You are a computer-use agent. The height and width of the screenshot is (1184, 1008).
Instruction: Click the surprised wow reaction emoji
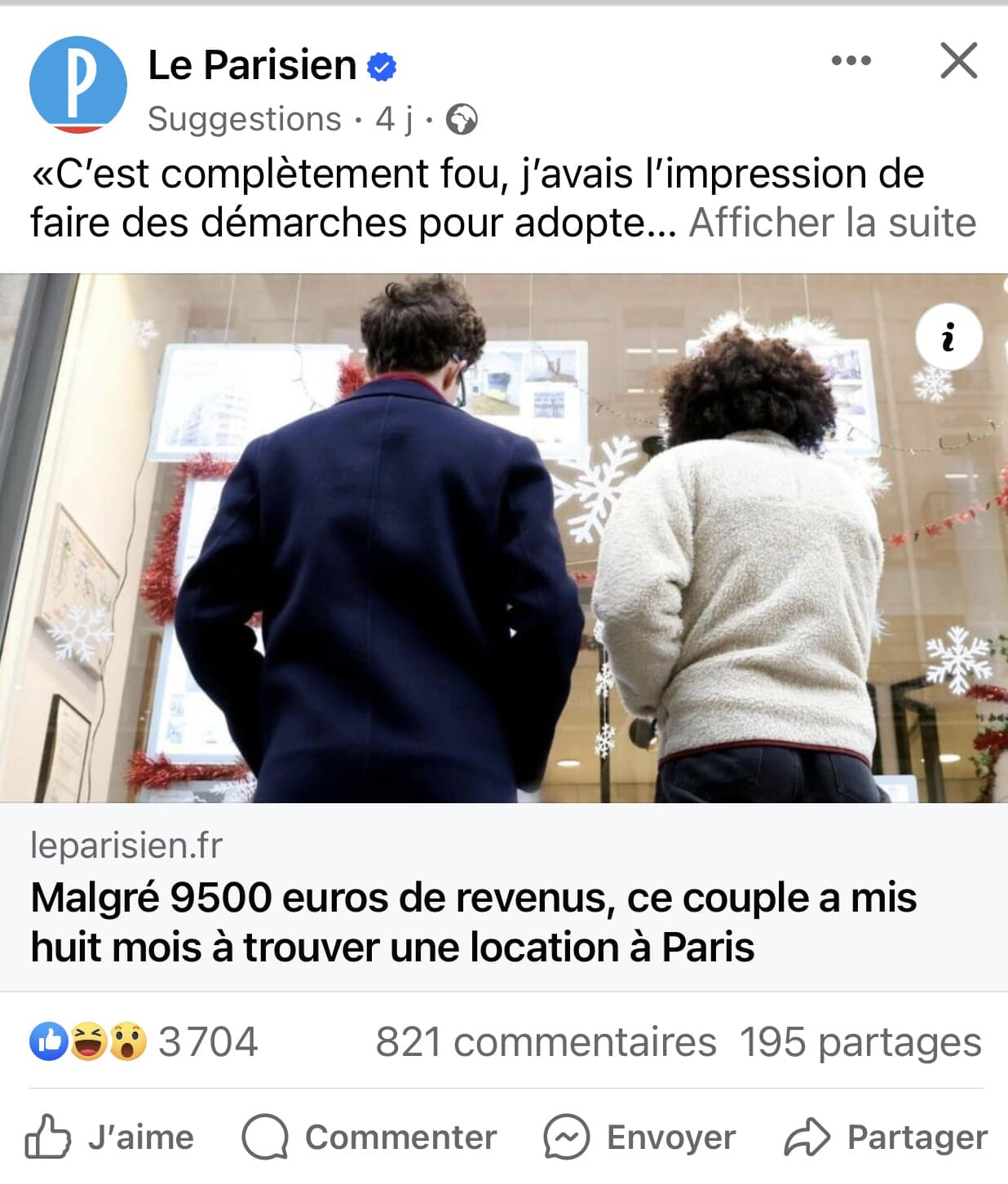tap(128, 1041)
